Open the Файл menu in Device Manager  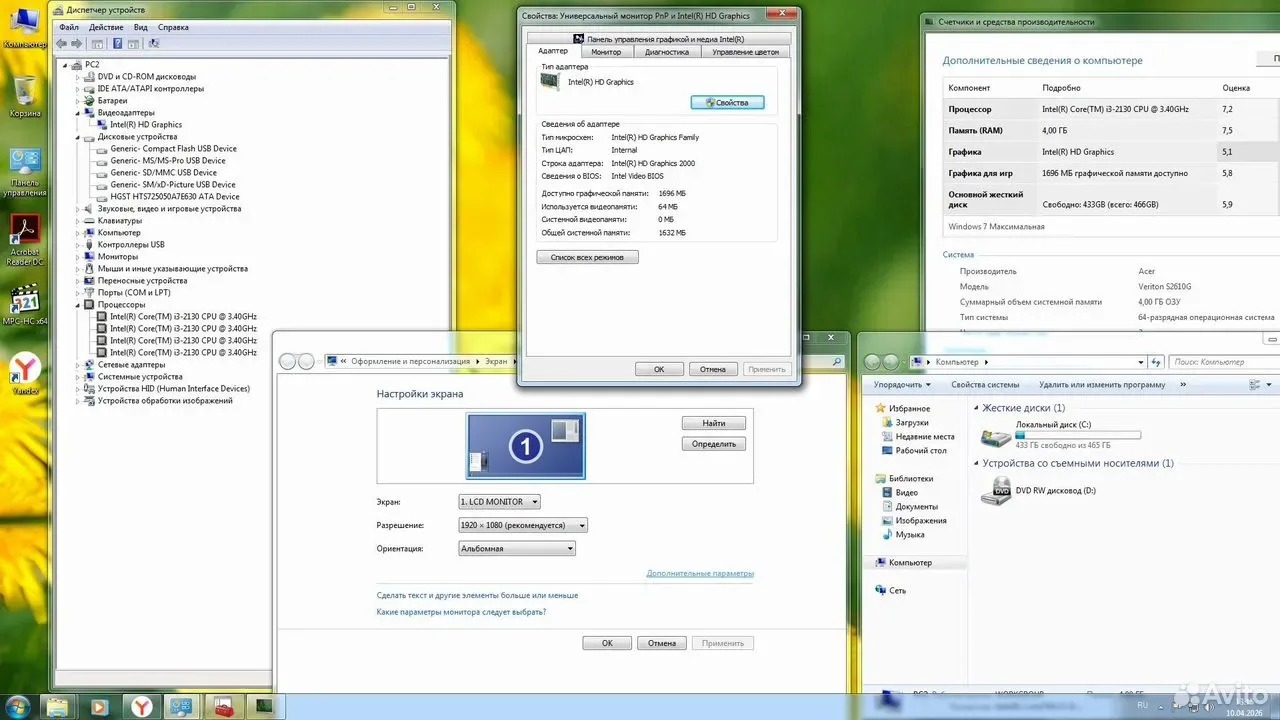[x=69, y=27]
